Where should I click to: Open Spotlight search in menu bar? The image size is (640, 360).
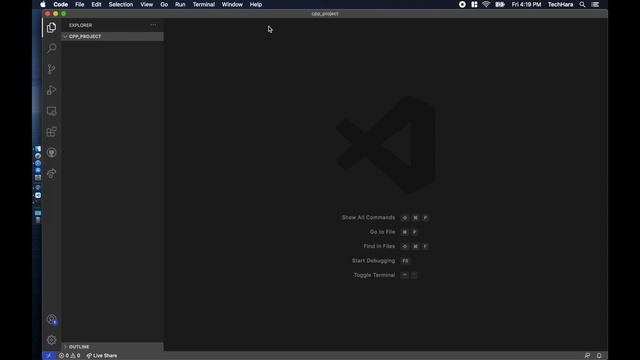(x=582, y=4)
